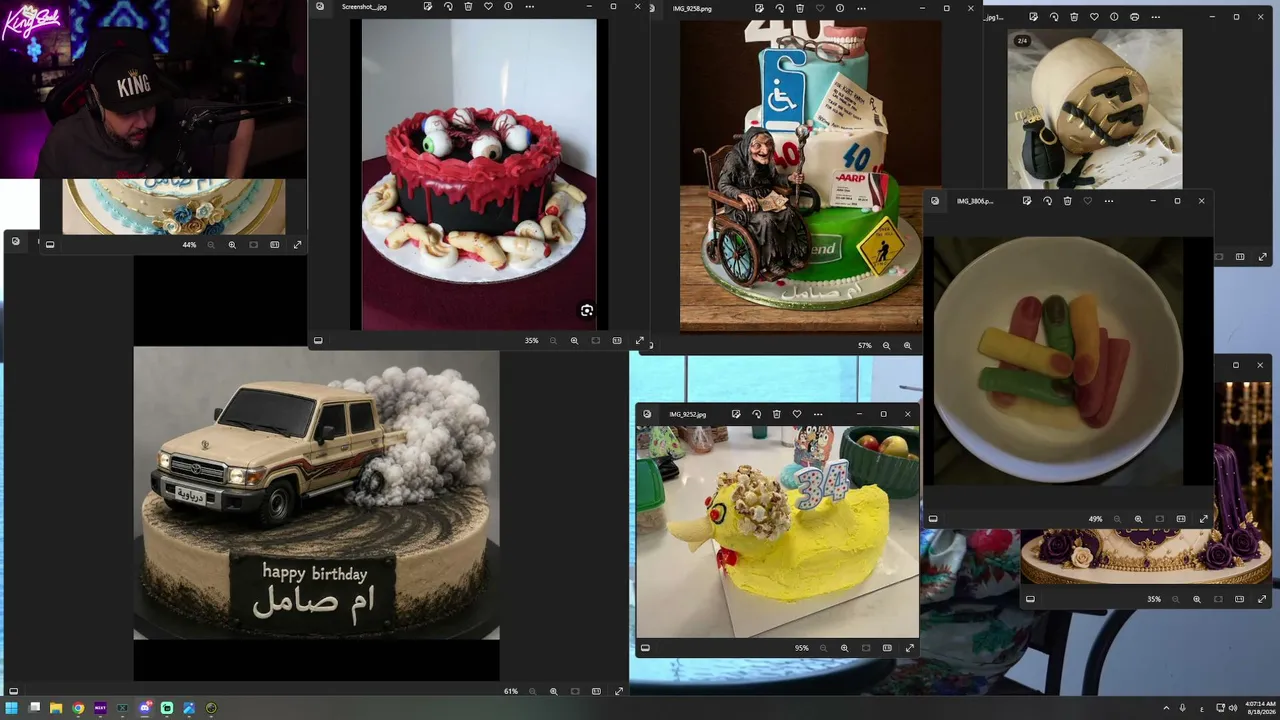Favorite the Screenshot_.jpg image
This screenshot has height=720, width=1280.
(488, 7)
